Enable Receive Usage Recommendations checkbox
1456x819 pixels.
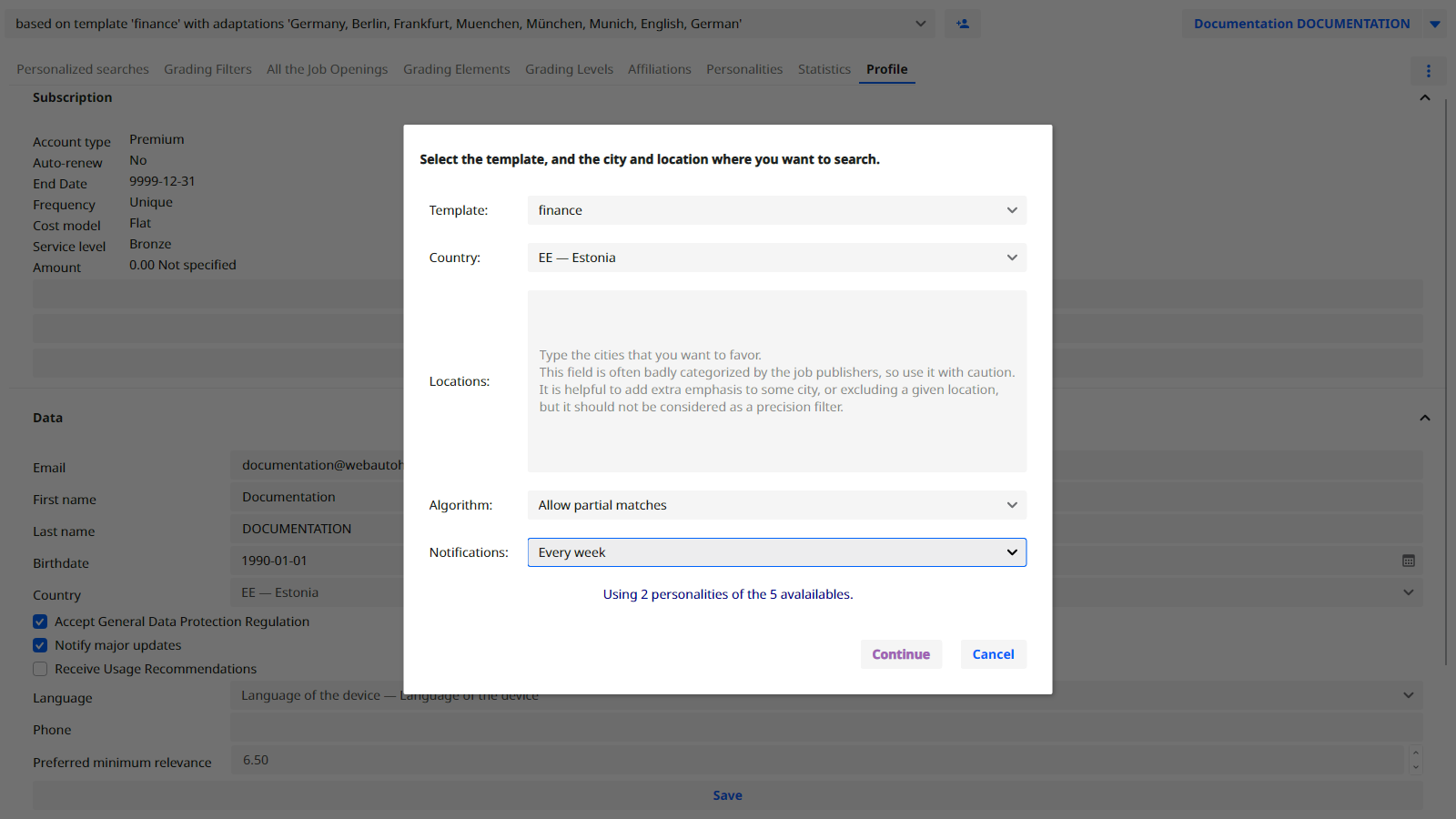tap(40, 669)
